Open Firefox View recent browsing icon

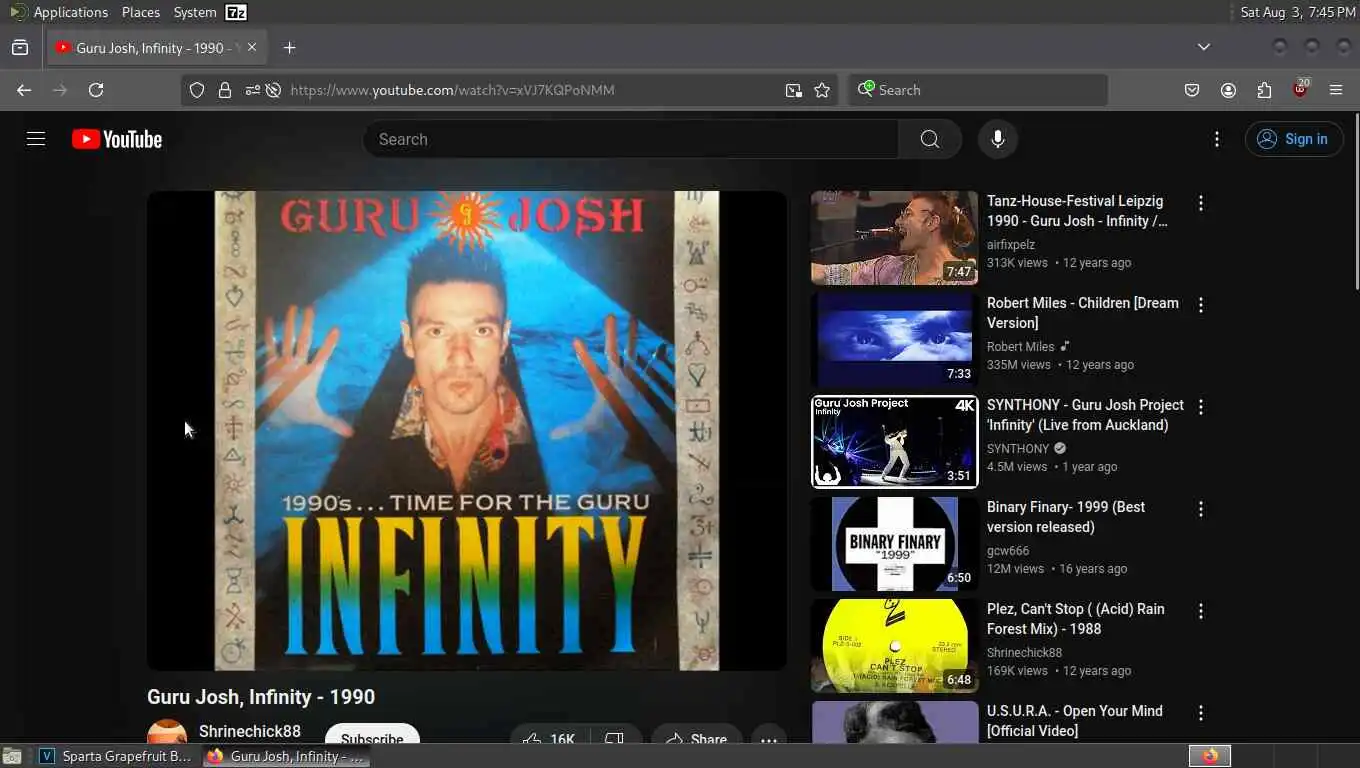20,47
